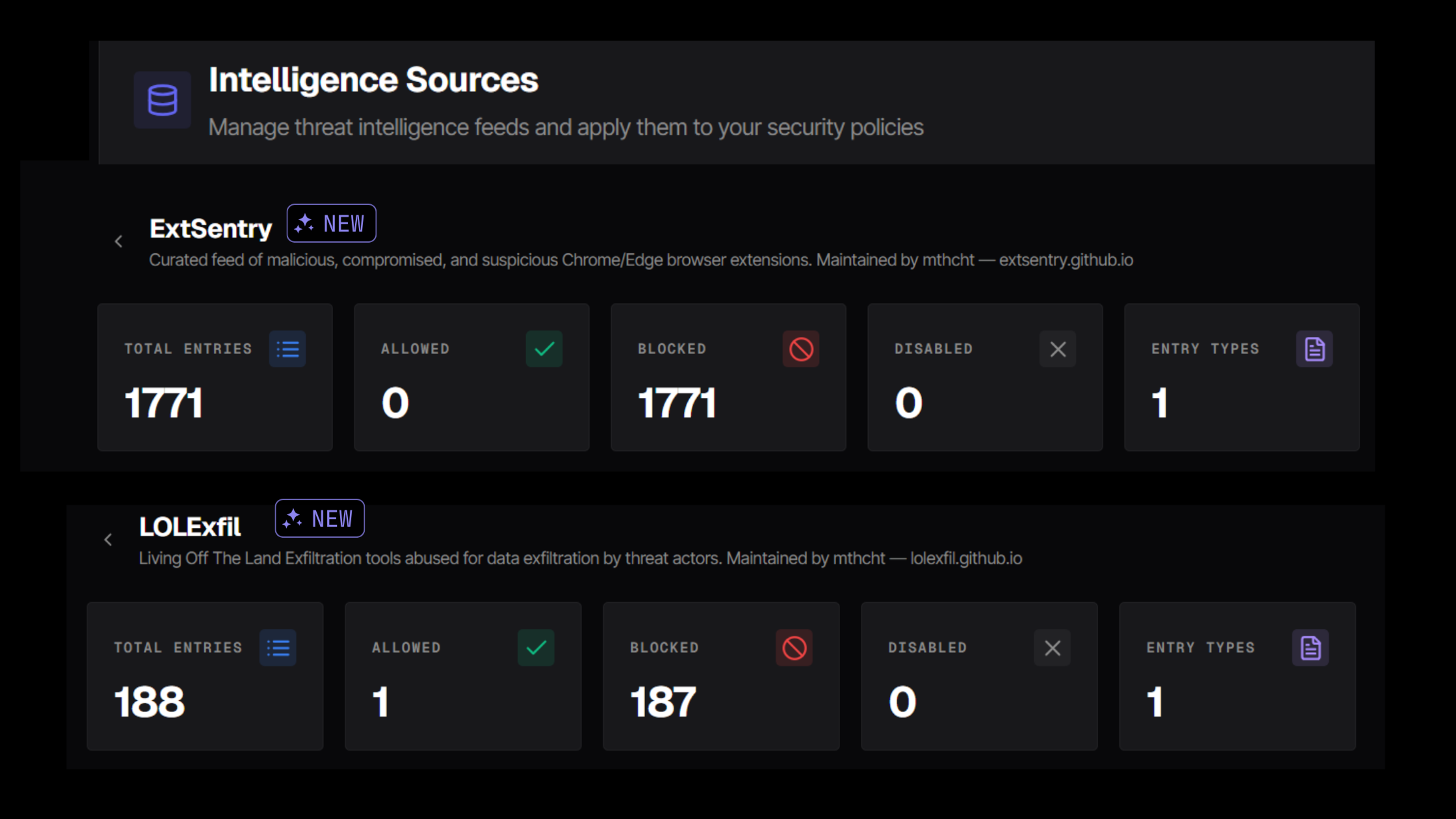Screen dimensions: 1456x819
Task: Click the green checkmark icon on ExtSentry Allowed card
Action: tap(544, 349)
